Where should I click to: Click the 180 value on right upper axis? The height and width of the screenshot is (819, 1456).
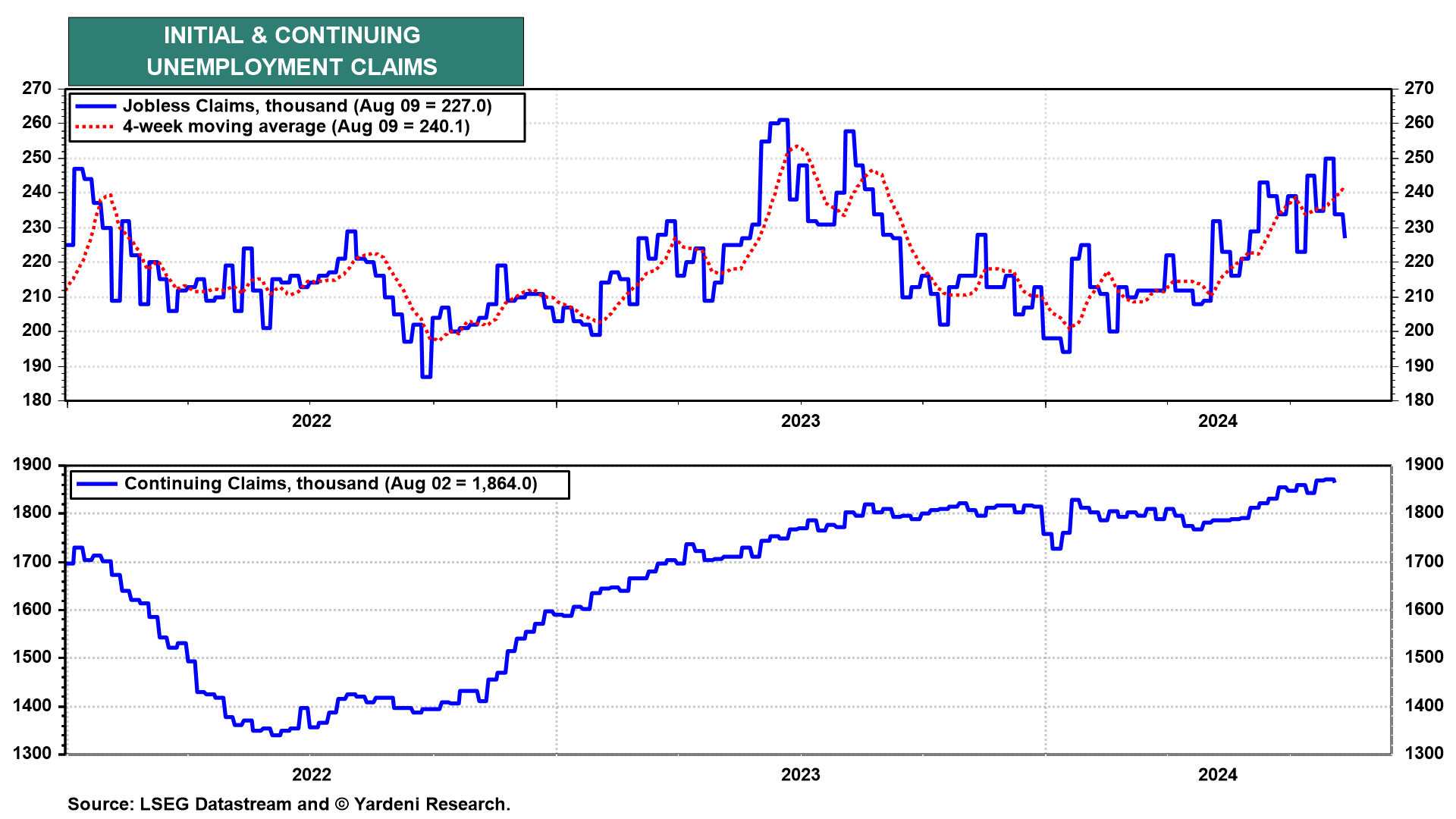[x=1419, y=400]
